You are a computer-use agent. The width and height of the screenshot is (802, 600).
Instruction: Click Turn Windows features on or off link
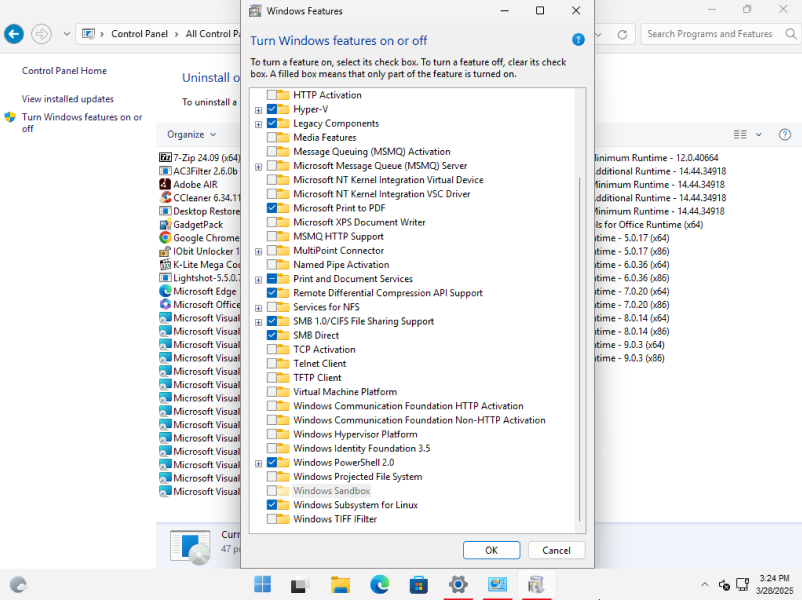[x=82, y=123]
